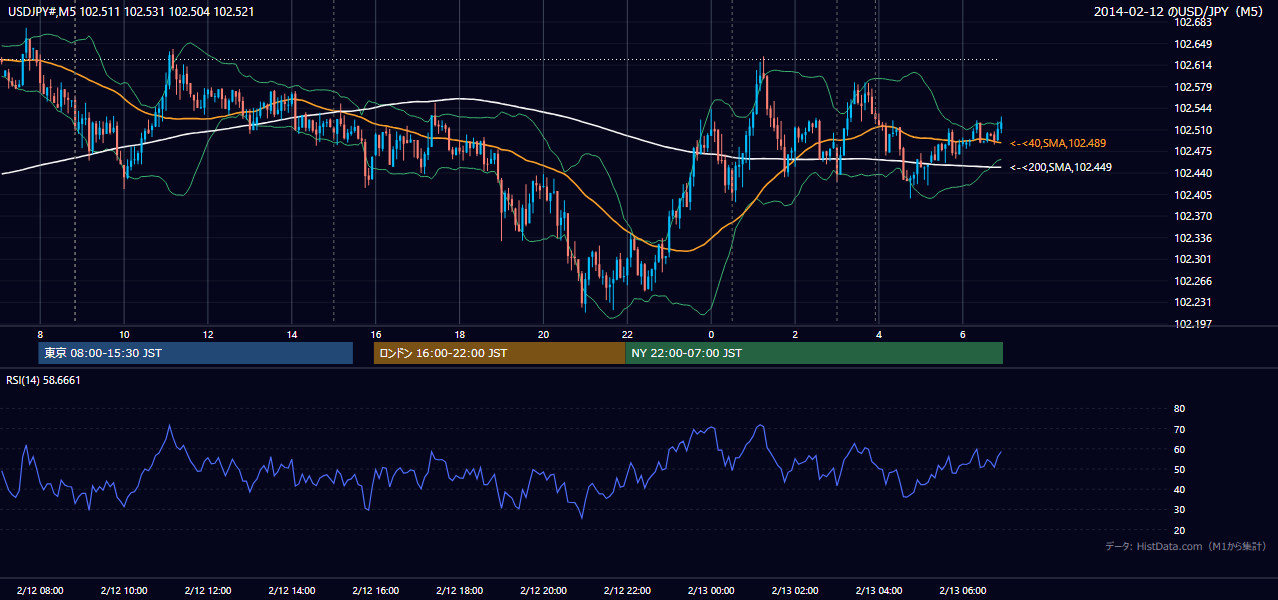This screenshot has height=600, width=1278.
Task: Click the 102.336 price axis label
Action: tap(1193, 238)
